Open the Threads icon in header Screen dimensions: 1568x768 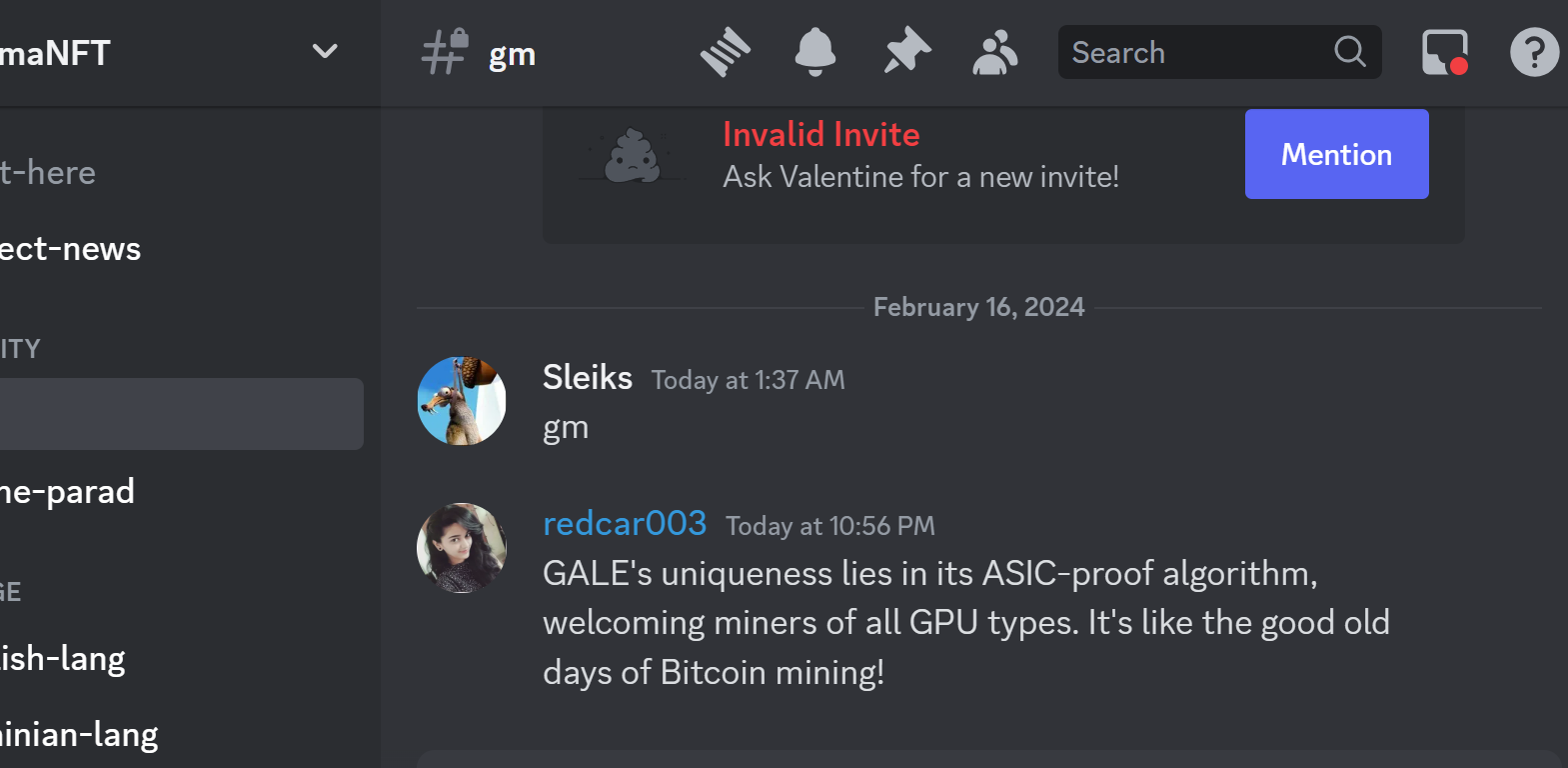tap(726, 52)
